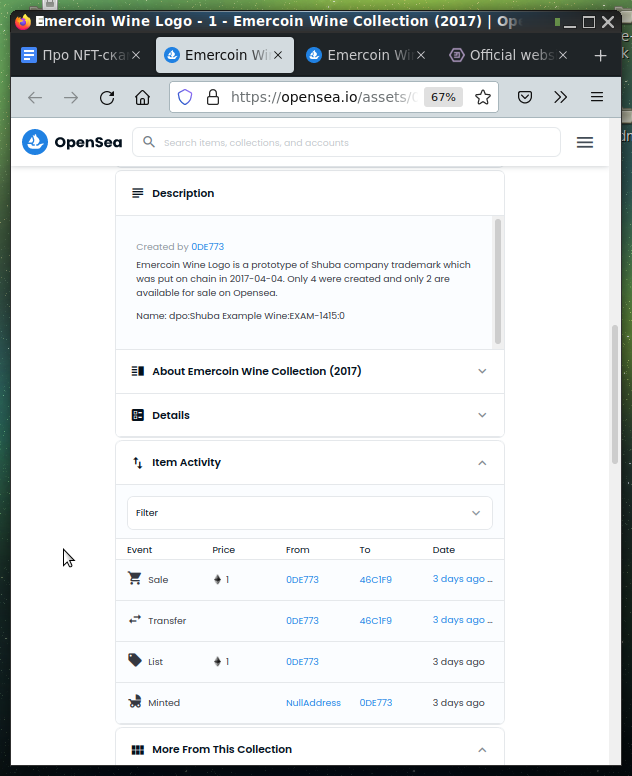Open 46C1F9 in the Sale row
Screen dimensions: 632x776
[x=375, y=580]
